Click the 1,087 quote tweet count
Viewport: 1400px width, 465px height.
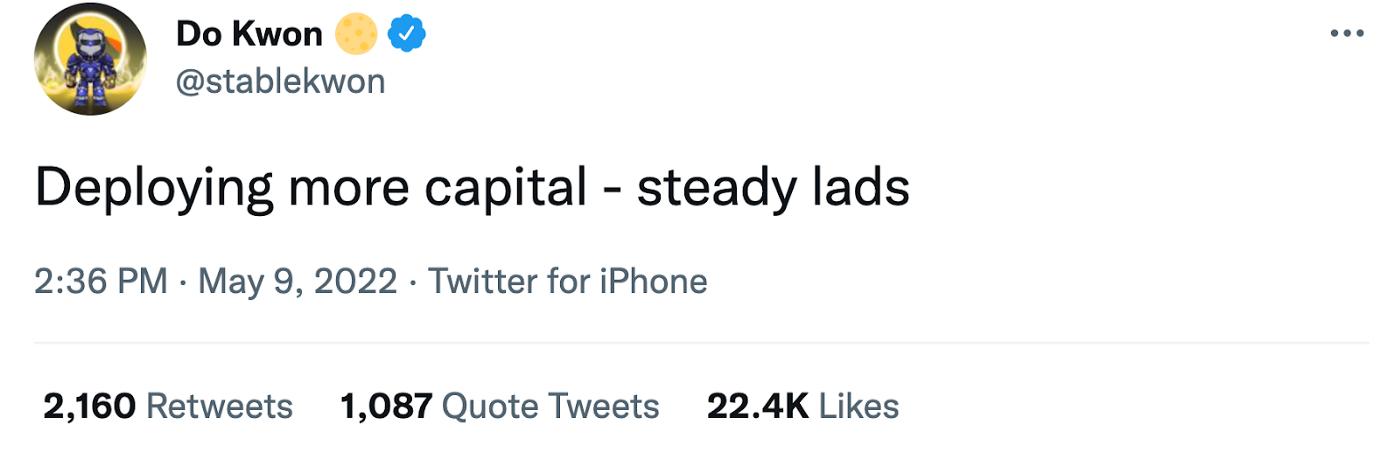click(x=386, y=406)
